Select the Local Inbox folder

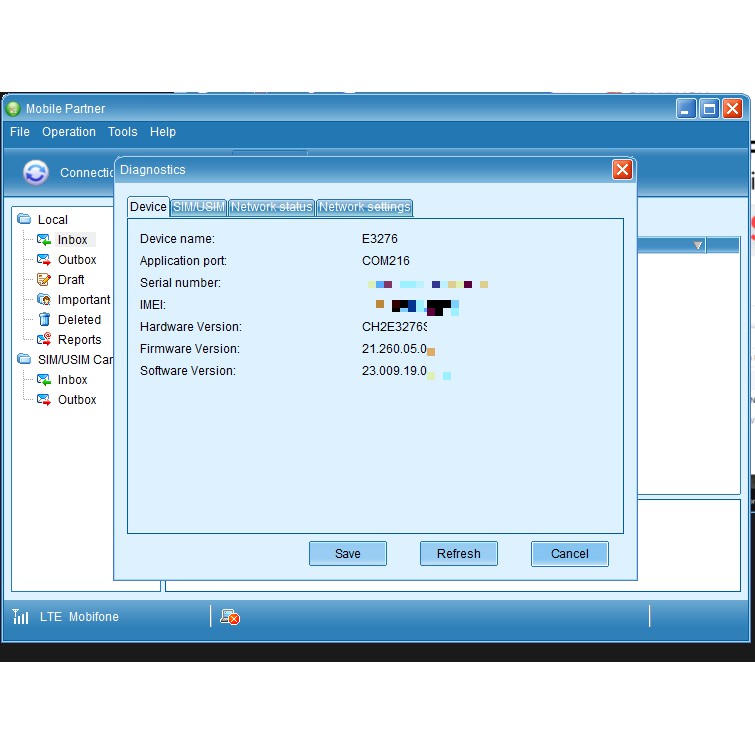click(x=72, y=240)
